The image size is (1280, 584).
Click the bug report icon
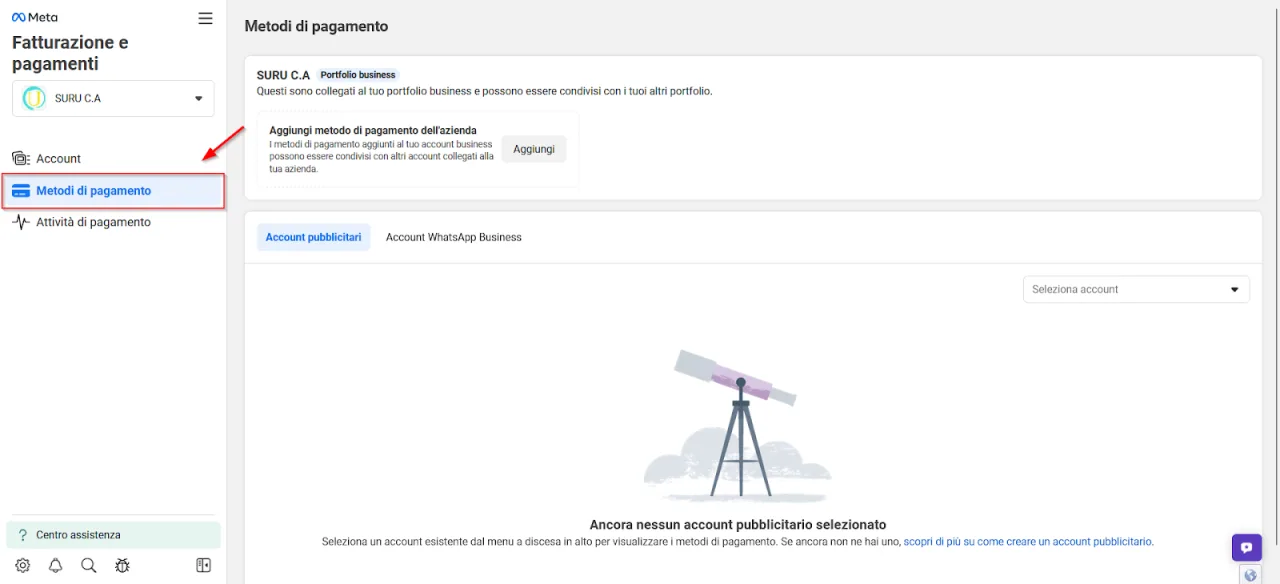pyautogui.click(x=122, y=565)
